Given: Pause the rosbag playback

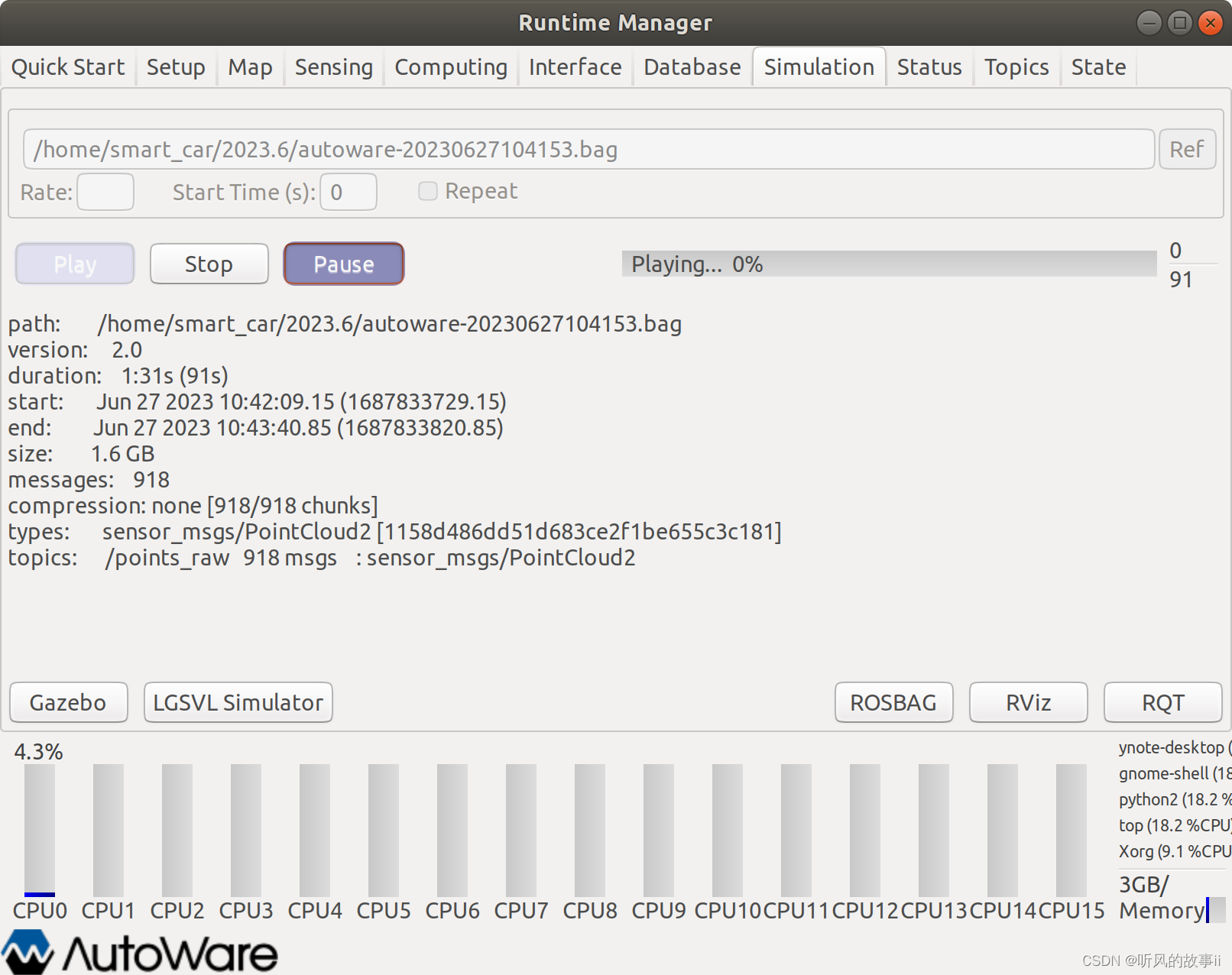Looking at the screenshot, I should click(x=343, y=264).
